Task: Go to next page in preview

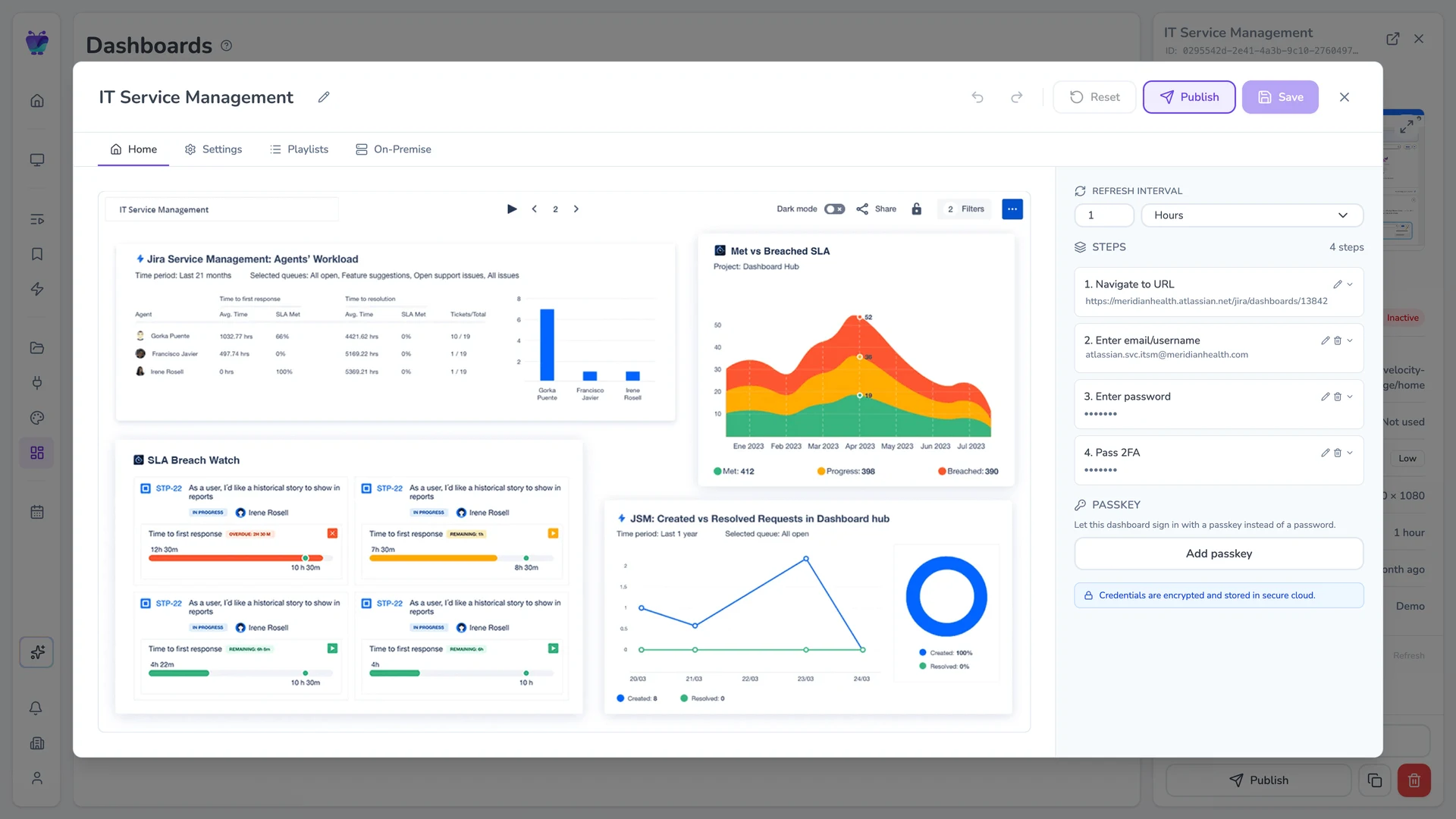Action: pyautogui.click(x=576, y=209)
